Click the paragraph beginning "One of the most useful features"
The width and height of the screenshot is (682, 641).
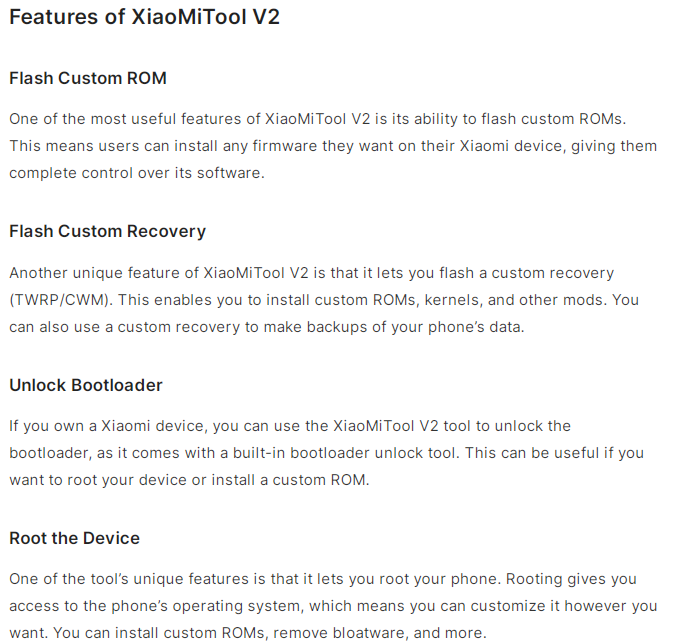(333, 146)
